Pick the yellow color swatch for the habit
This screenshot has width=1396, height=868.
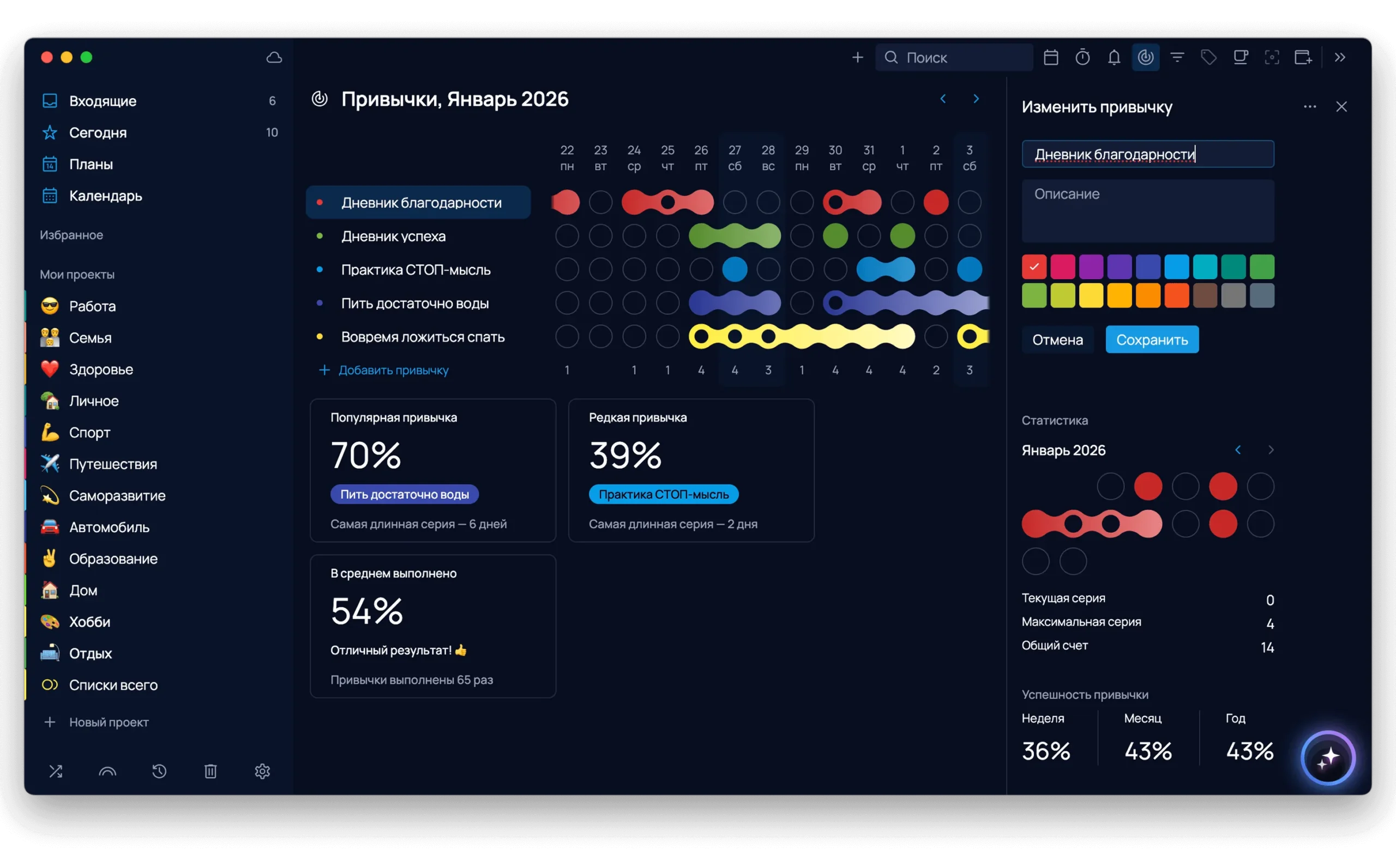[x=1091, y=294]
